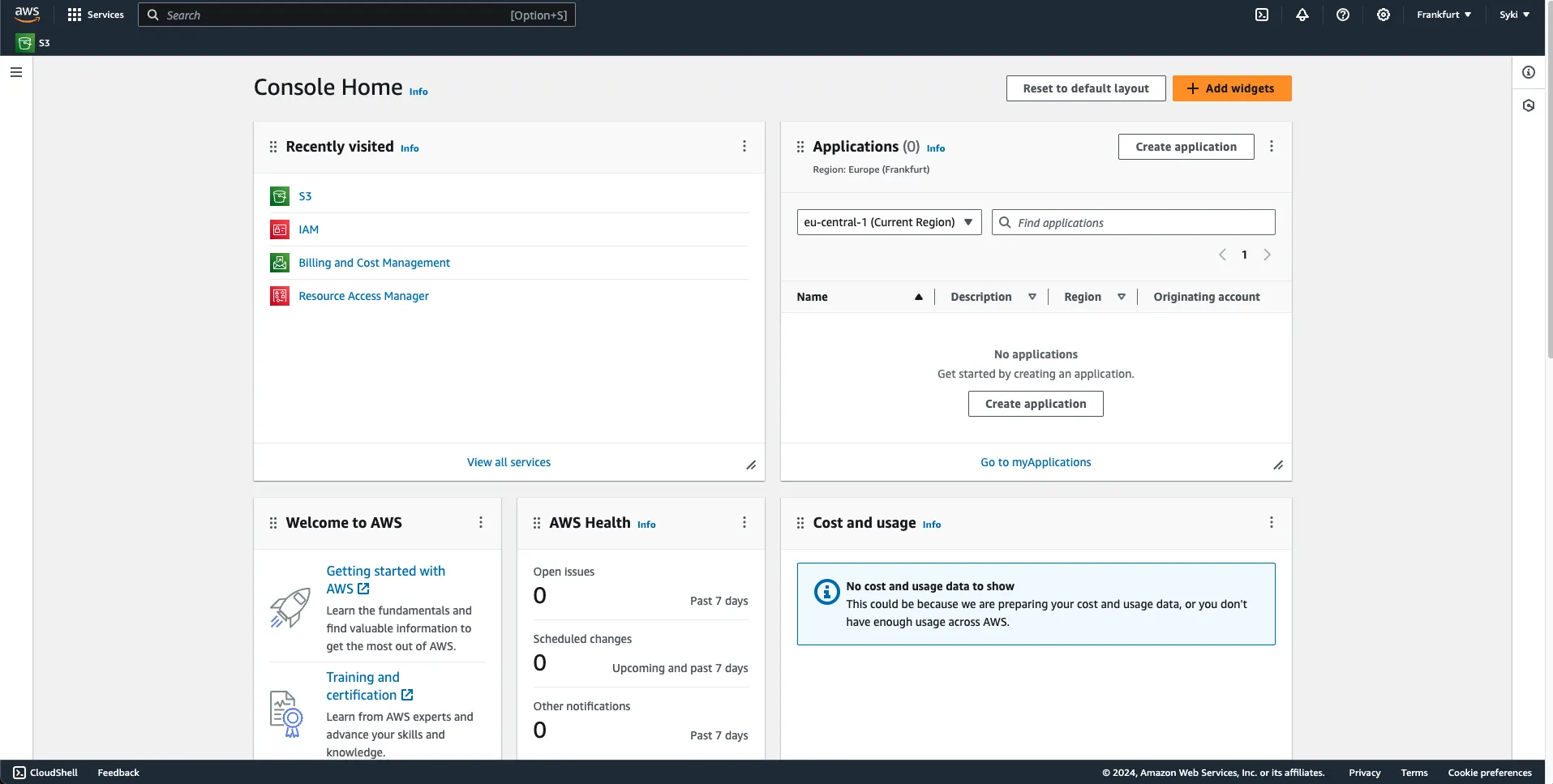1553x784 pixels.
Task: Click the Add widgets button
Action: (1232, 88)
